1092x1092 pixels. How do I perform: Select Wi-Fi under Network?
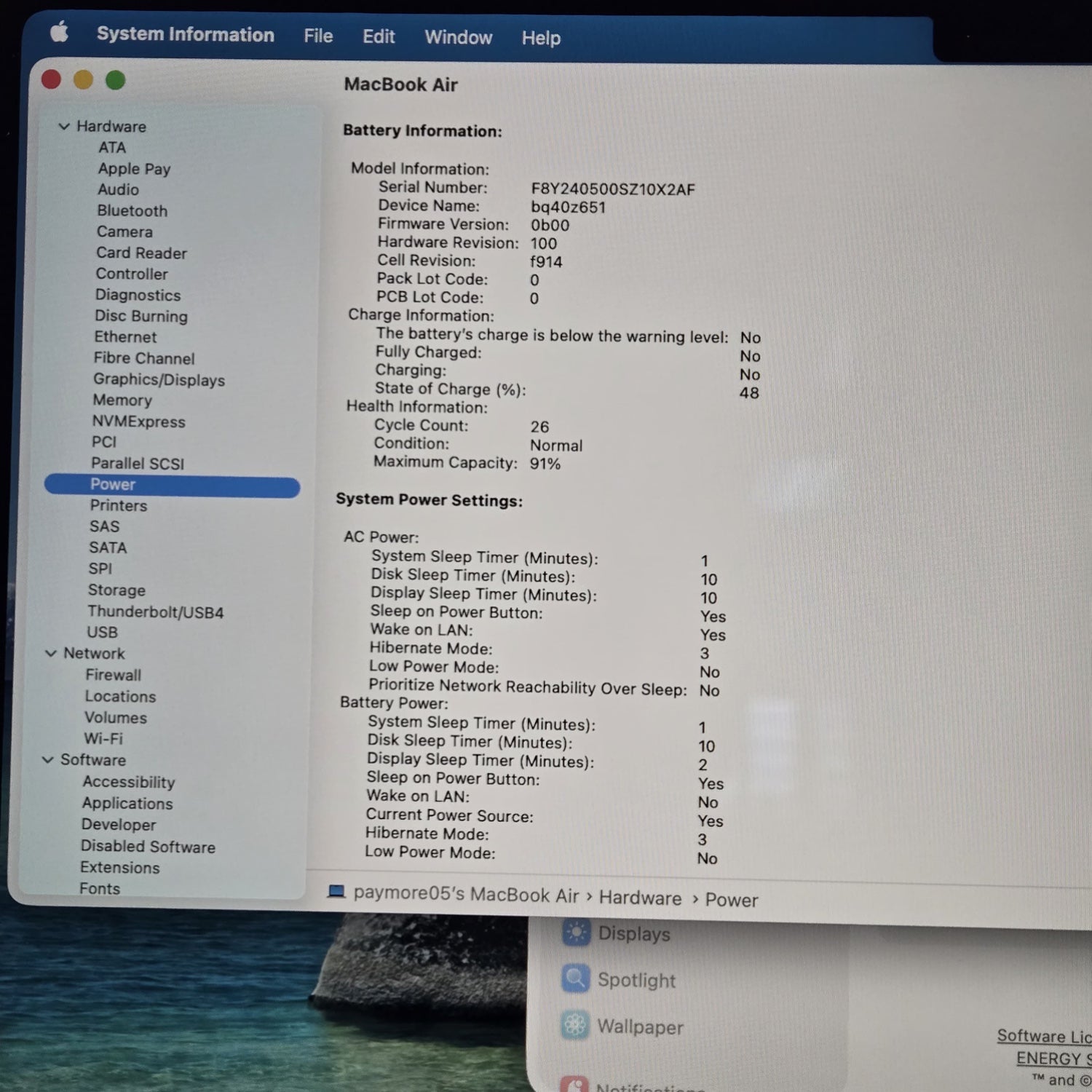click(x=103, y=738)
